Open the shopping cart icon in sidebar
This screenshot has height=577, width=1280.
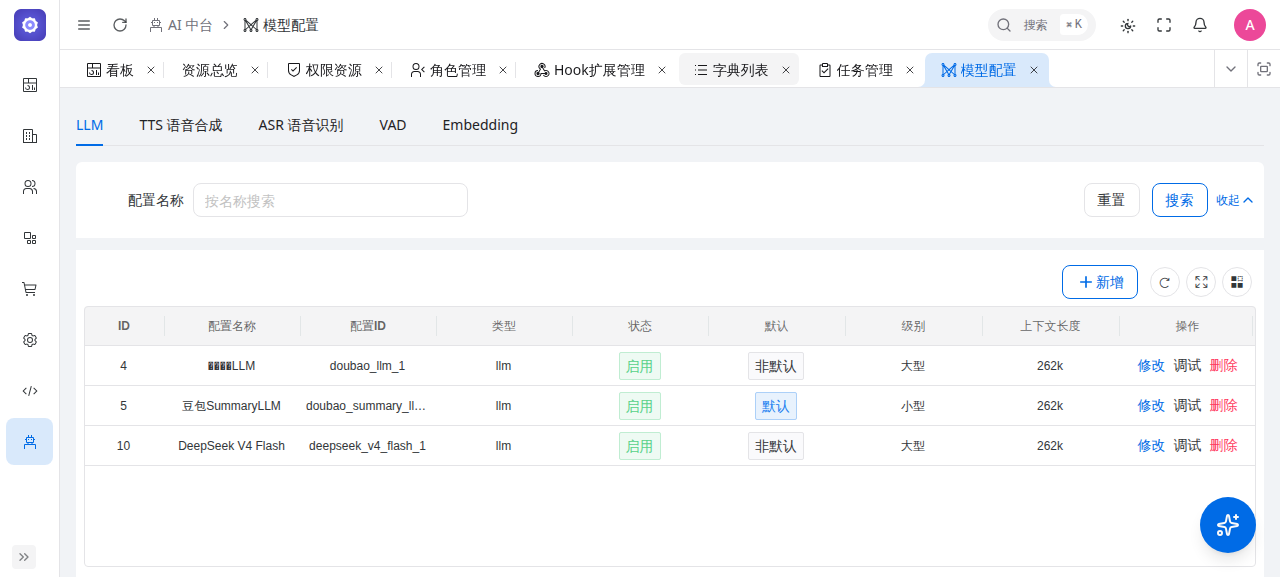pyautogui.click(x=30, y=289)
